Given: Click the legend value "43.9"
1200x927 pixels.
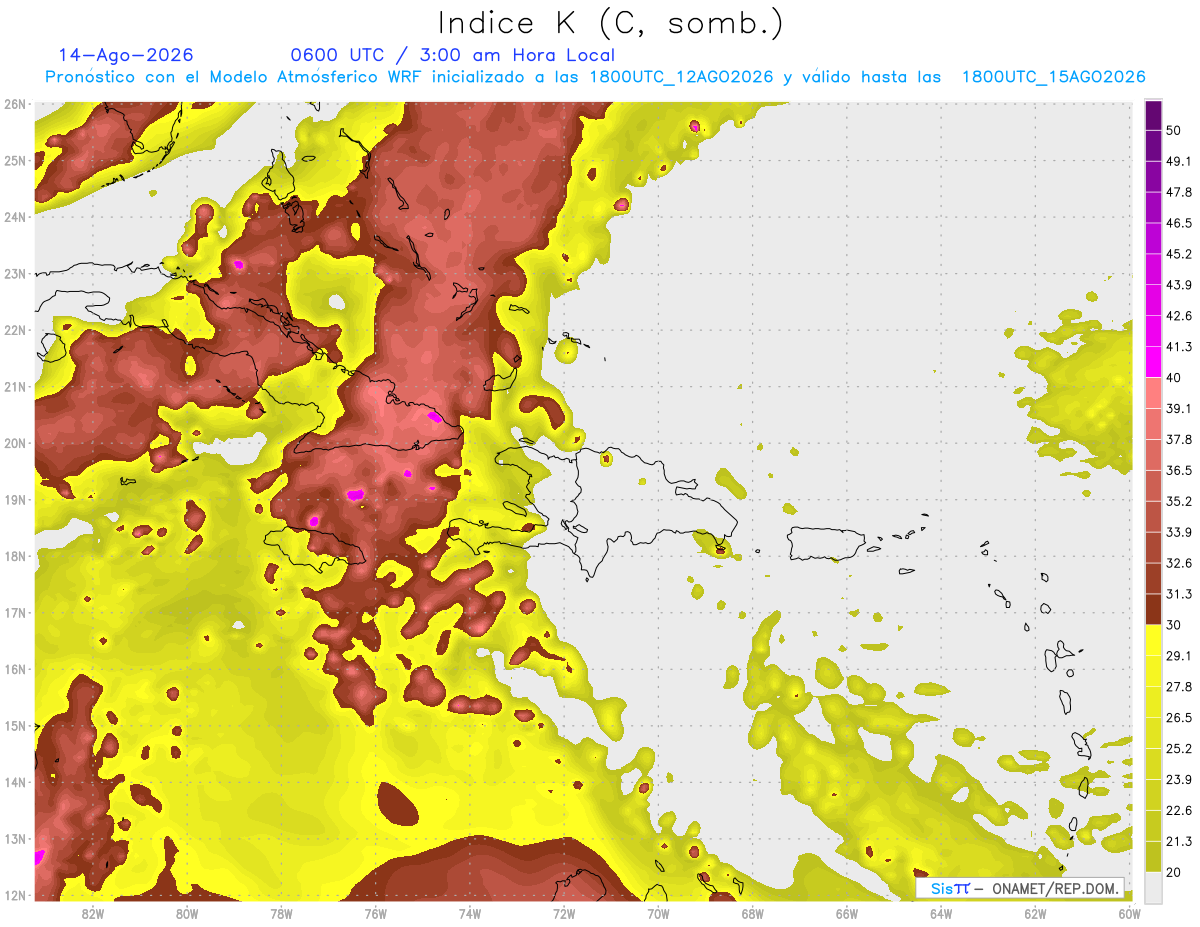Looking at the screenshot, I should (1179, 285).
